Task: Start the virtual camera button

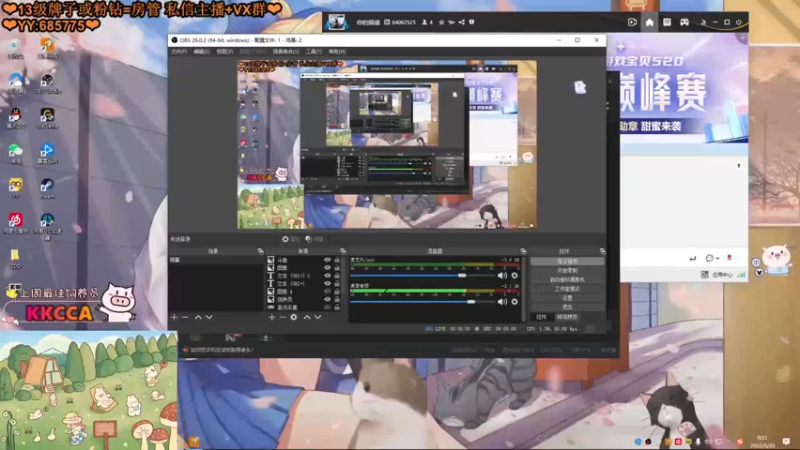Action: click(567, 280)
